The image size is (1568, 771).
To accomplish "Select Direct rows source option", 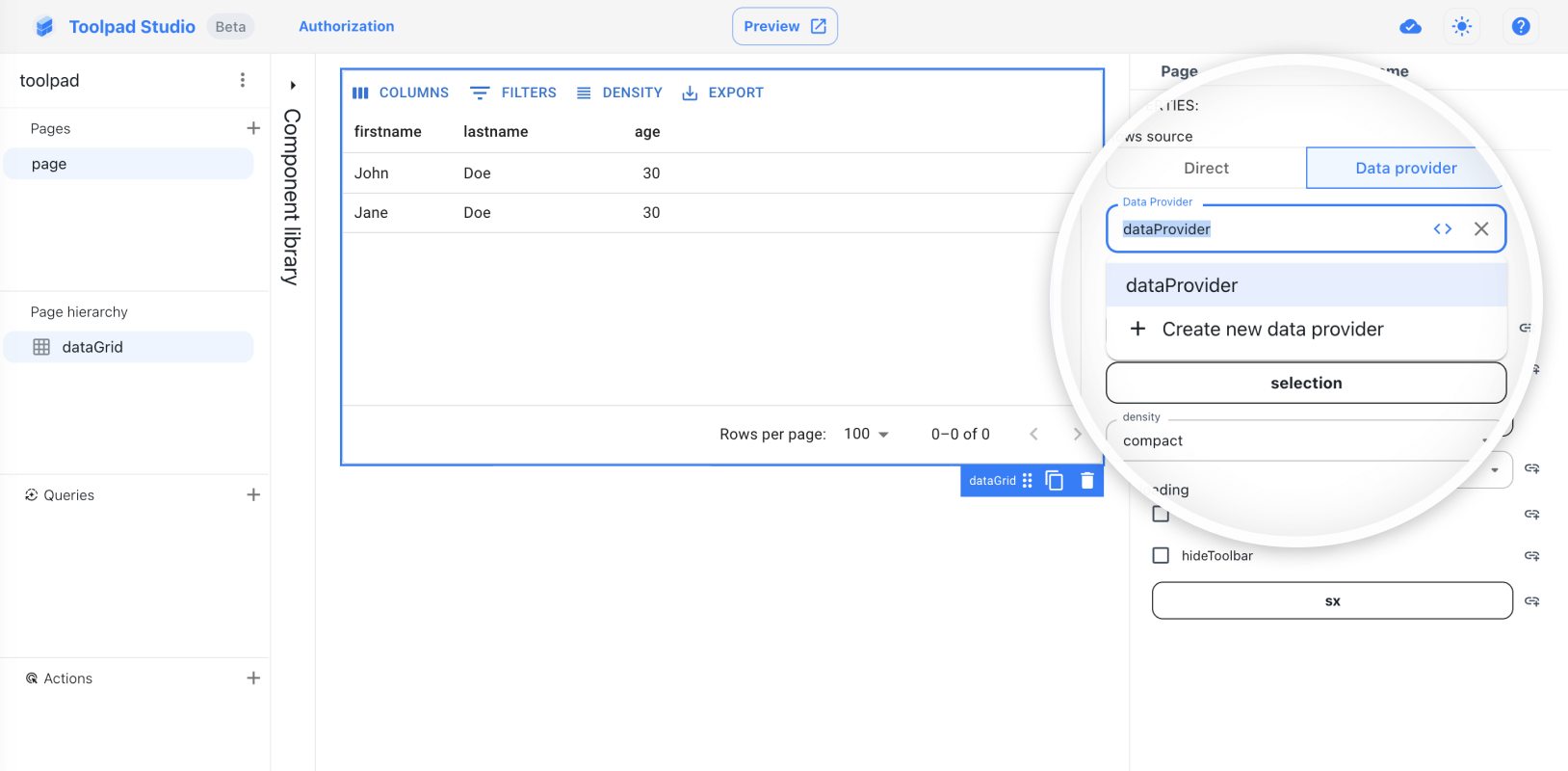I will 1206,169.
